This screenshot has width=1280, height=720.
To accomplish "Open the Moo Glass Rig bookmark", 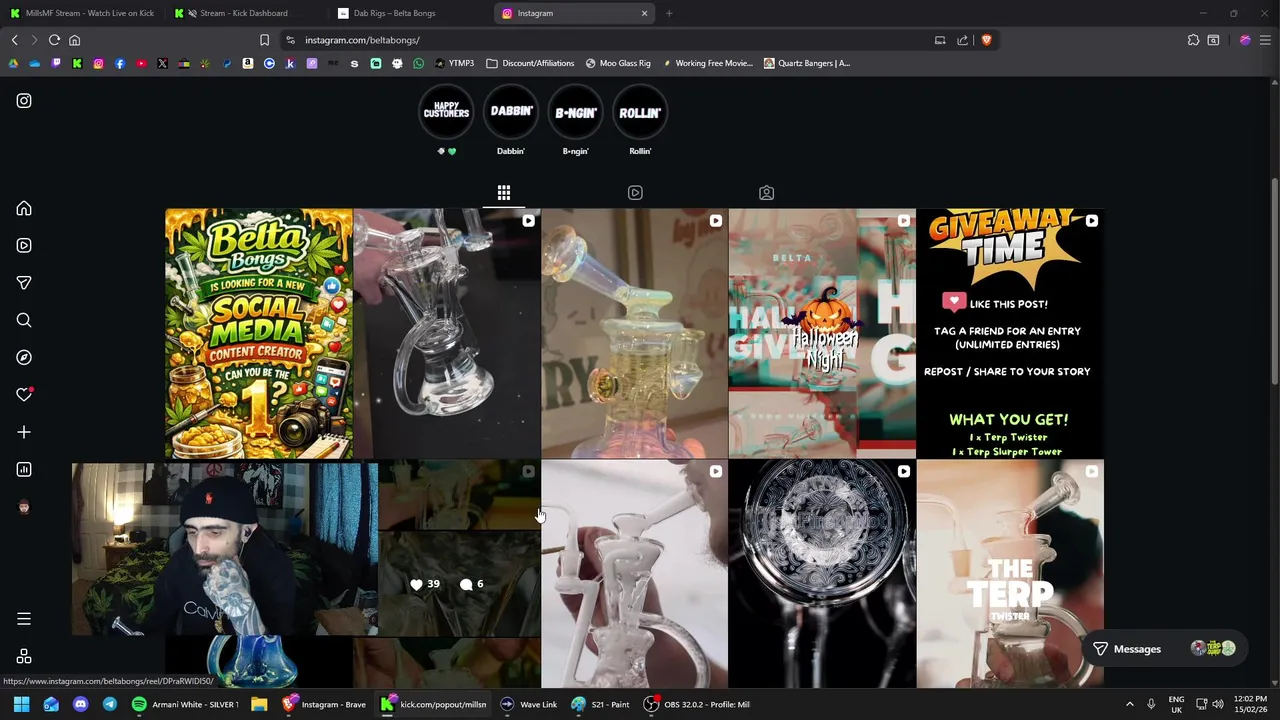I will tap(617, 63).
